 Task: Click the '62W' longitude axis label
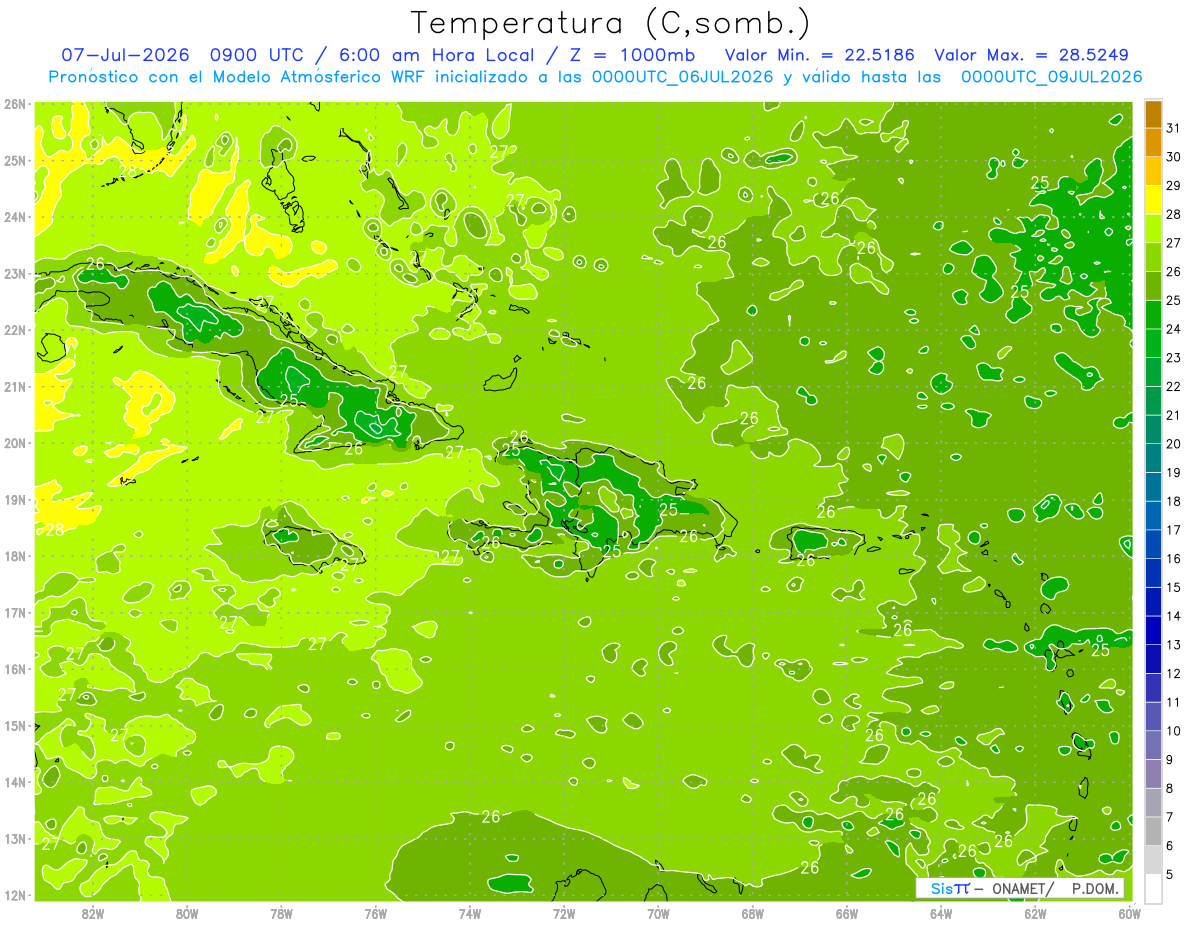[x=1036, y=913]
